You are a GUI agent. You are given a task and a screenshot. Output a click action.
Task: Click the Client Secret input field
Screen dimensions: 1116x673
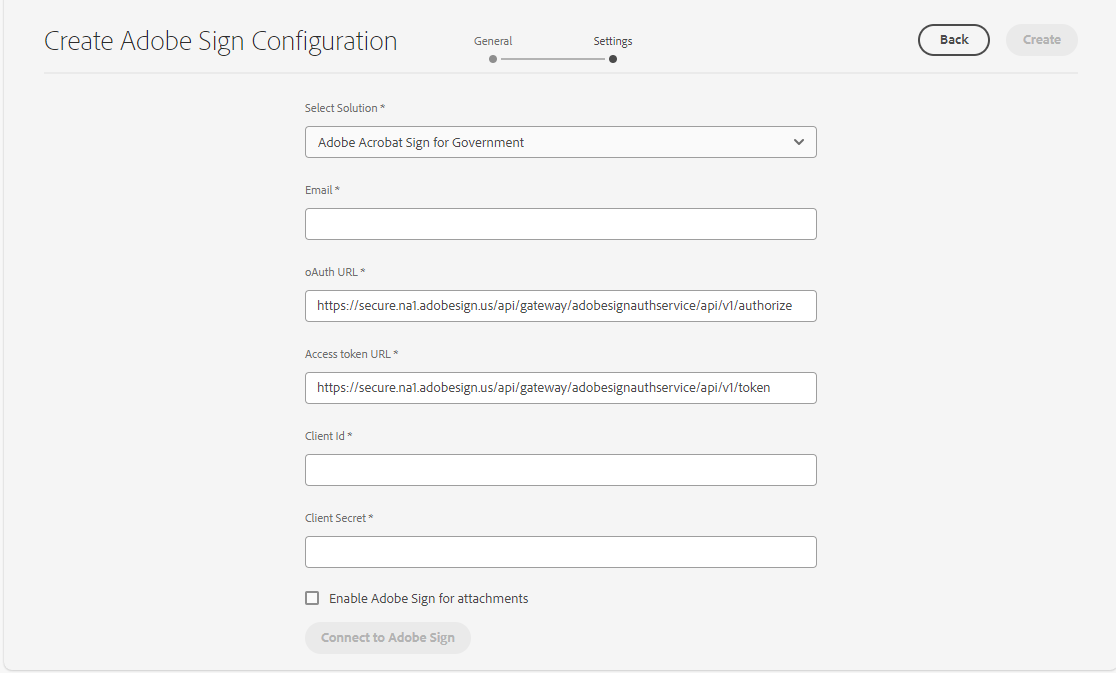[560, 552]
